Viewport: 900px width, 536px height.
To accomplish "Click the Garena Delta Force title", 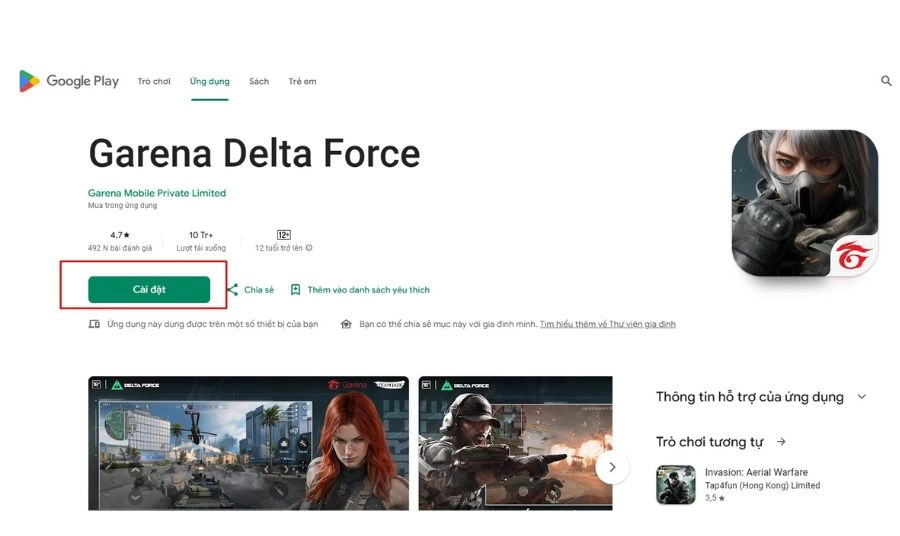I will (x=254, y=153).
